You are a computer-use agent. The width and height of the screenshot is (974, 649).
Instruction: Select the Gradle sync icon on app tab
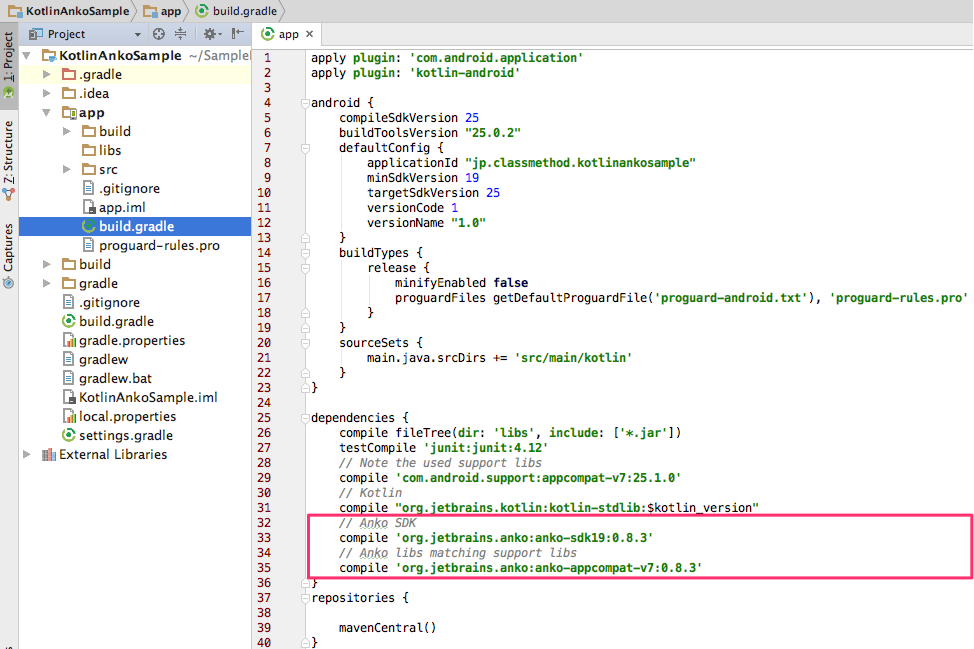point(267,33)
